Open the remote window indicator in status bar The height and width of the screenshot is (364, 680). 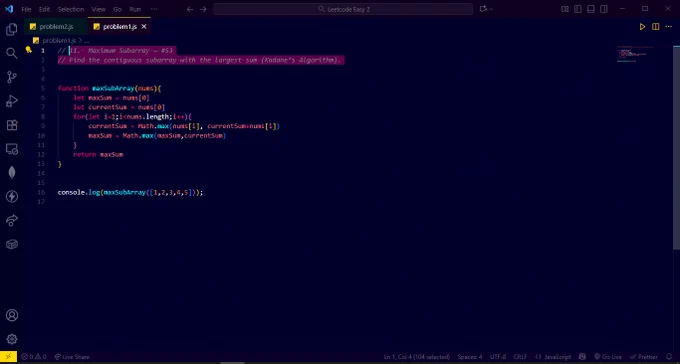8,357
